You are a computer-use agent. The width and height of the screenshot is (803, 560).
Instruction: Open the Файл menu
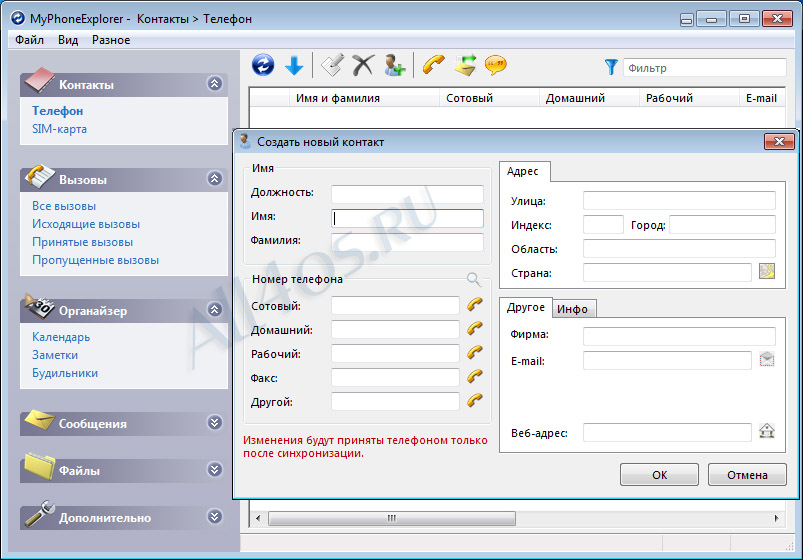point(29,40)
